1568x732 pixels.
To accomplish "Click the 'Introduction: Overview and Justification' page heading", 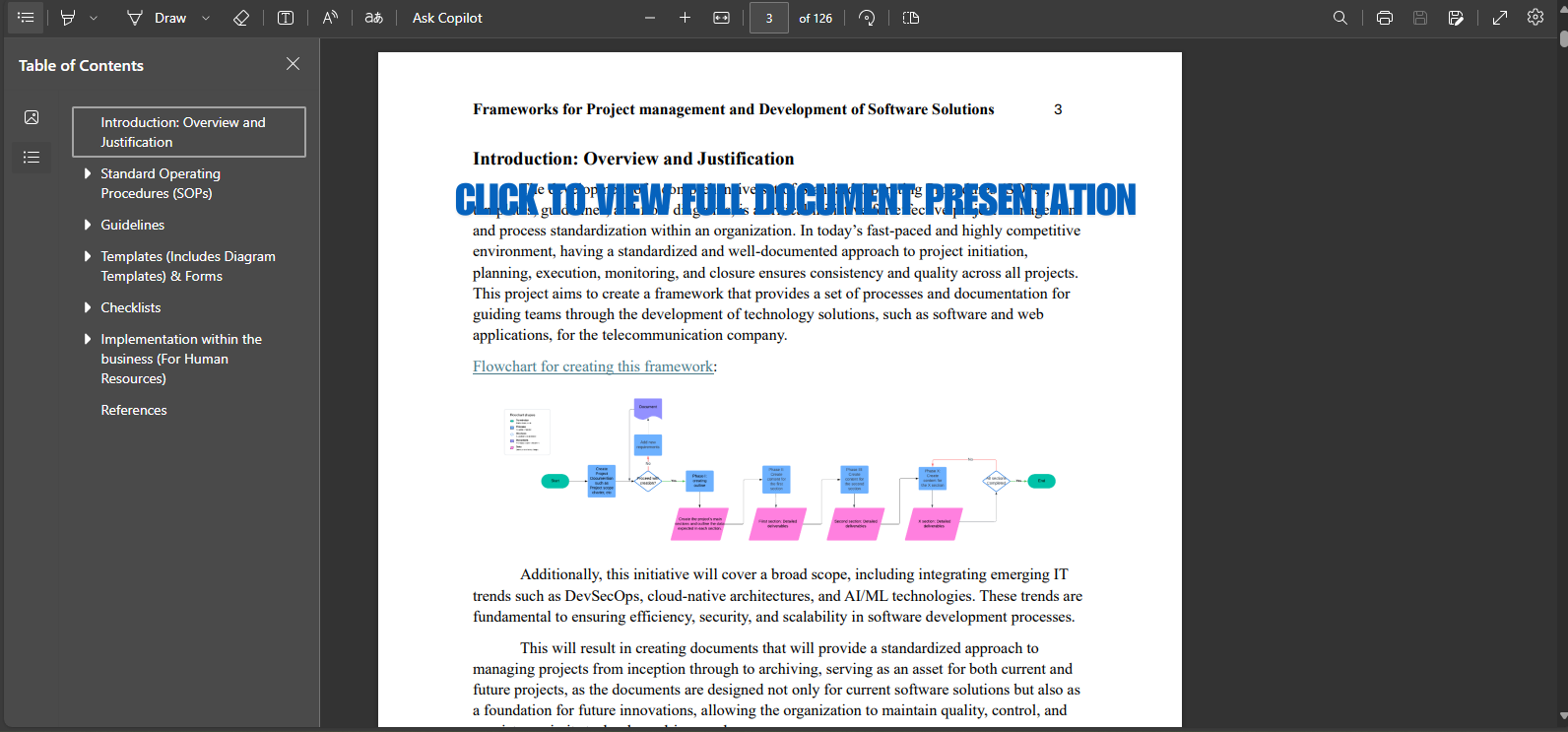I will coord(633,159).
